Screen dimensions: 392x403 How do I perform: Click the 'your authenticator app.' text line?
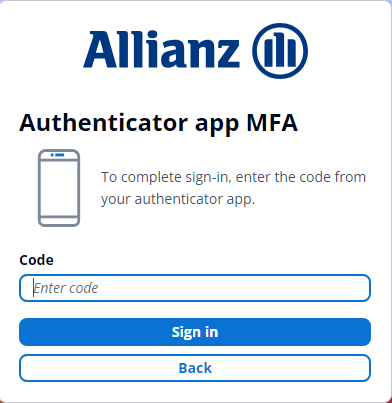click(x=178, y=199)
